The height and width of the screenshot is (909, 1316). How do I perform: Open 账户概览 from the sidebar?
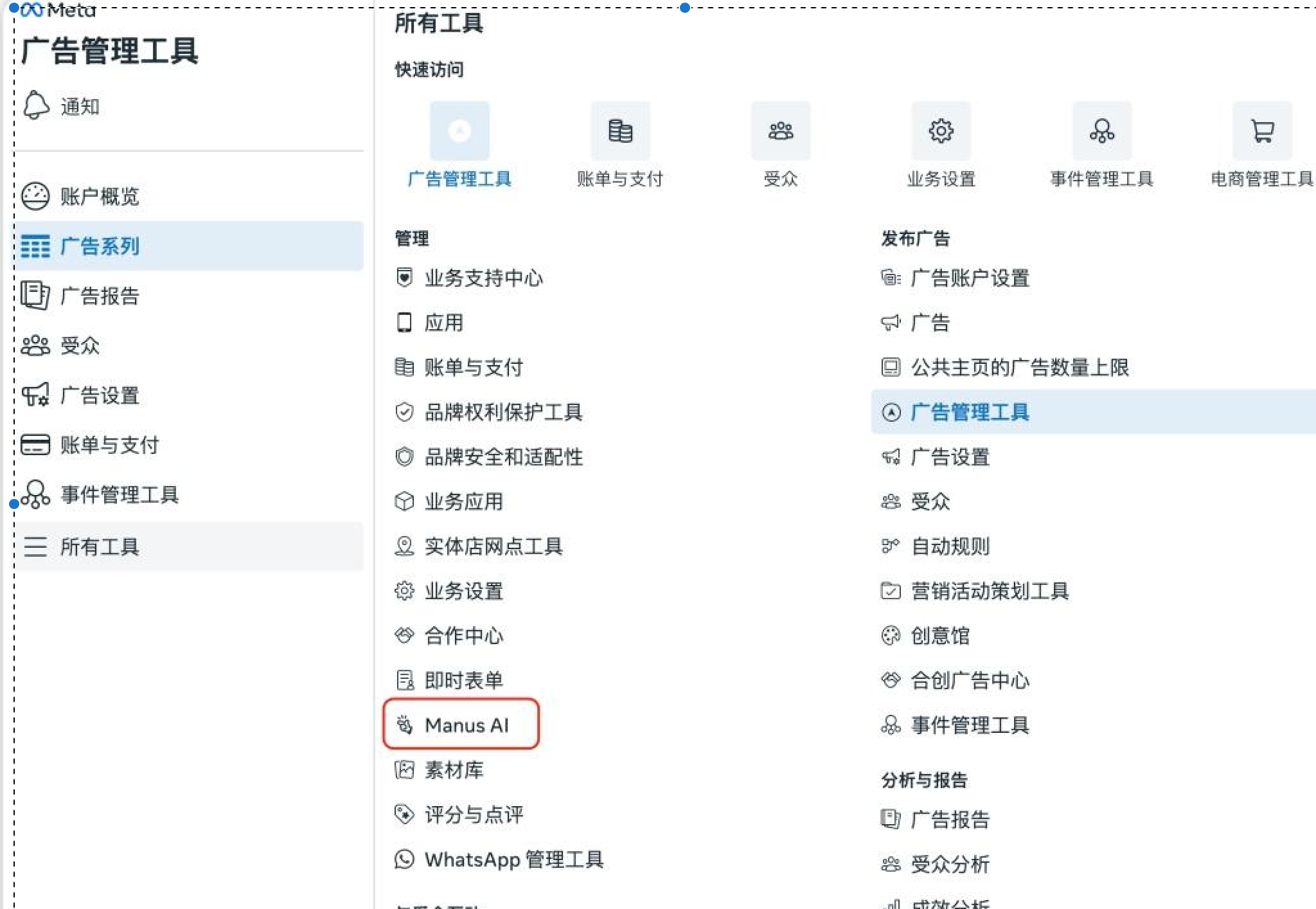[101, 196]
